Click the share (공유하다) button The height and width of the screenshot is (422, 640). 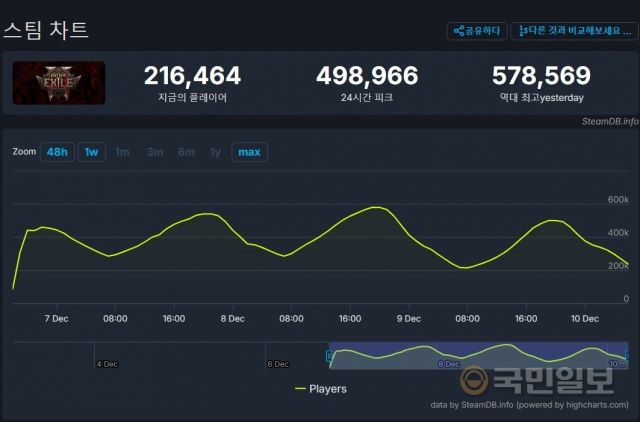[477, 31]
